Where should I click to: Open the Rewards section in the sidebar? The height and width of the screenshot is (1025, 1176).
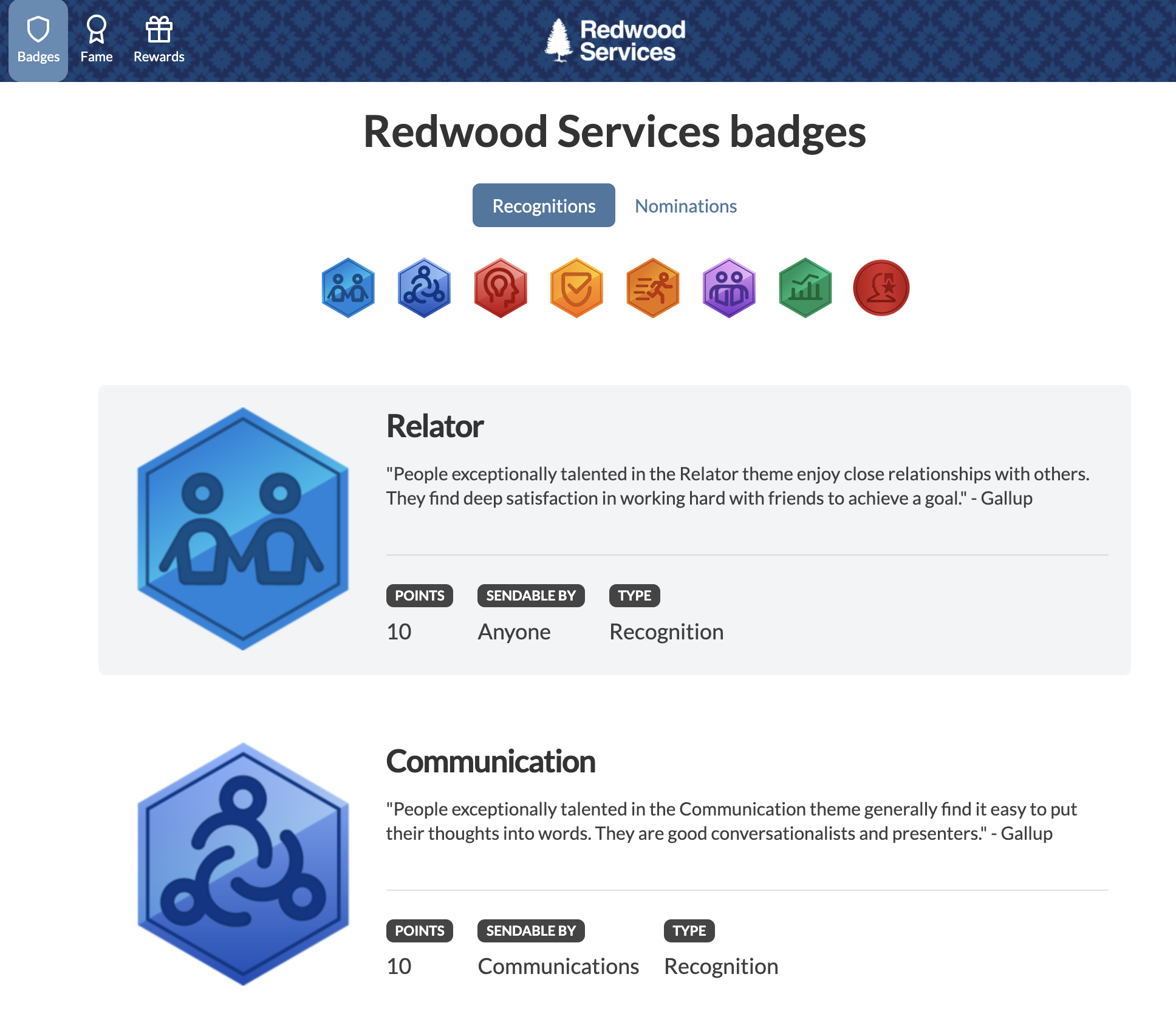tap(158, 40)
